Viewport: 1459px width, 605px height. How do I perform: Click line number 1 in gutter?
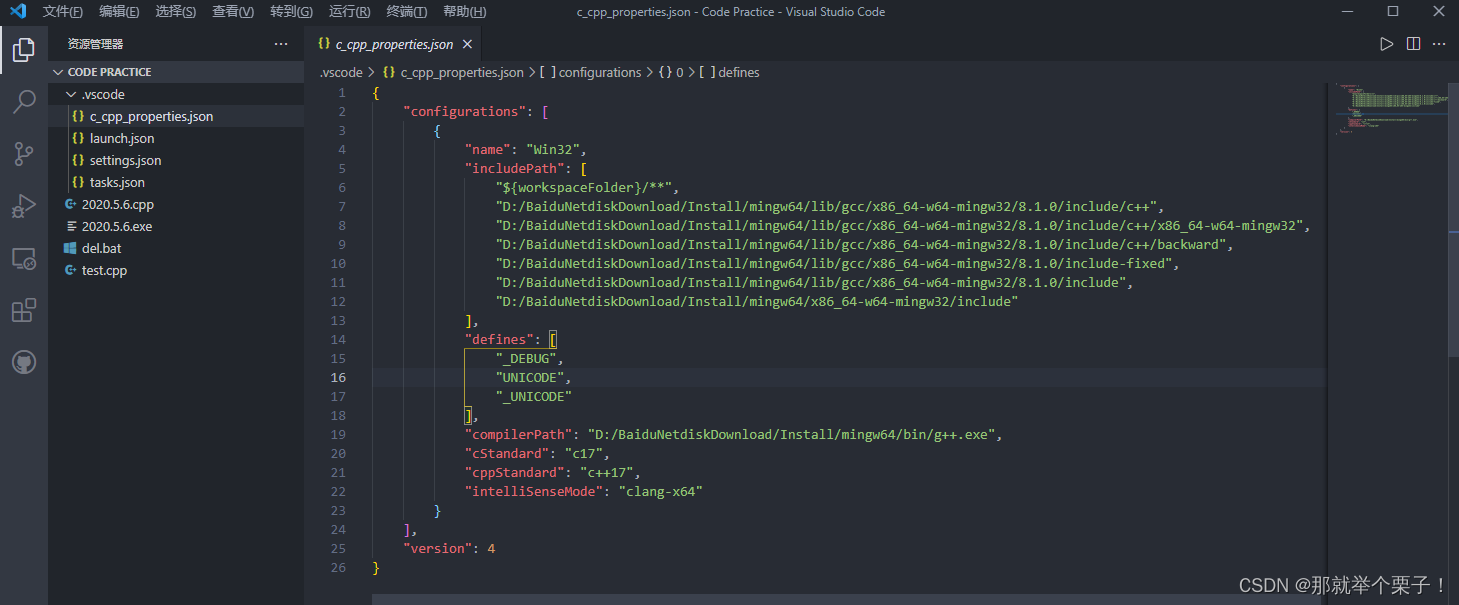[x=342, y=93]
